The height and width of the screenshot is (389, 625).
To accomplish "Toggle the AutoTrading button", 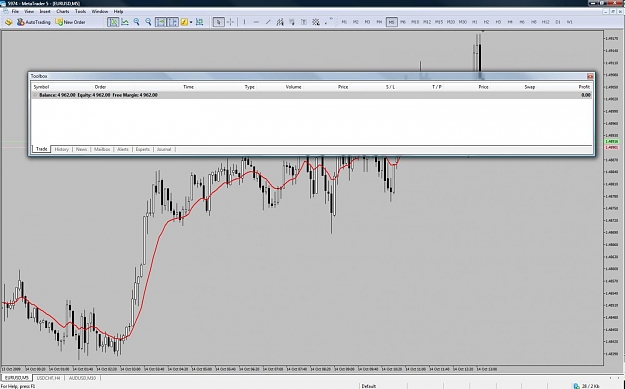I will point(34,22).
